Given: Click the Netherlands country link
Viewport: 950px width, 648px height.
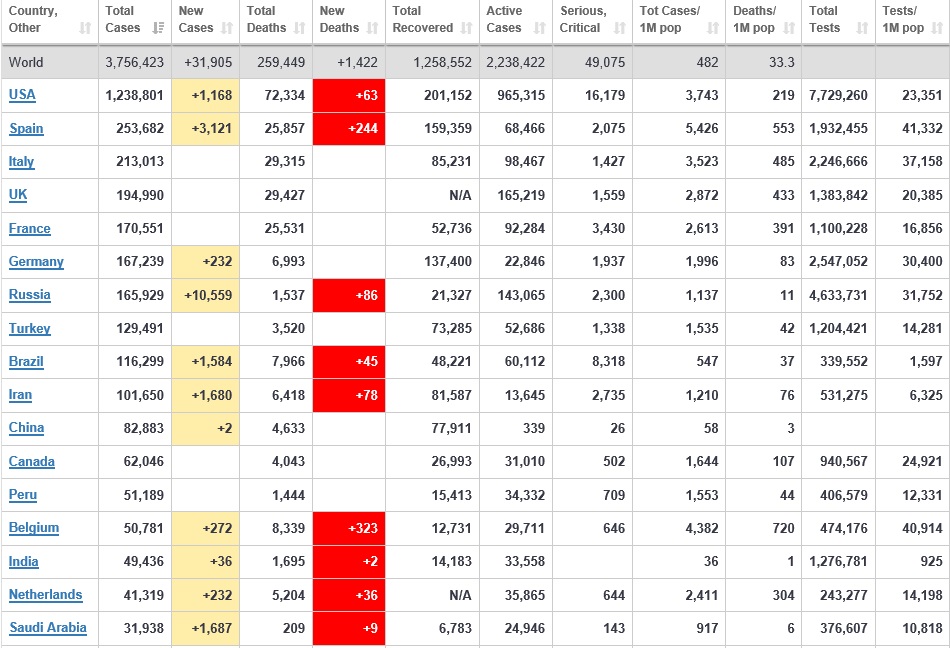Looking at the screenshot, I should click(x=45, y=595).
